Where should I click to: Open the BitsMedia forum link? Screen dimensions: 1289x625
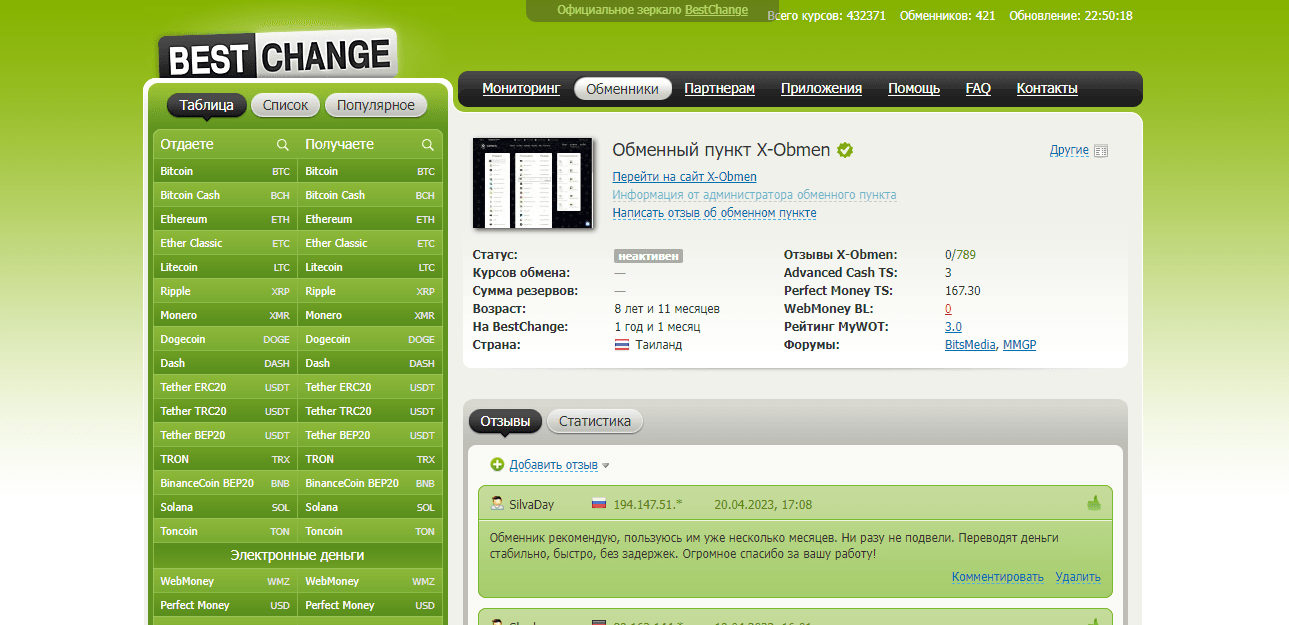[x=970, y=345]
